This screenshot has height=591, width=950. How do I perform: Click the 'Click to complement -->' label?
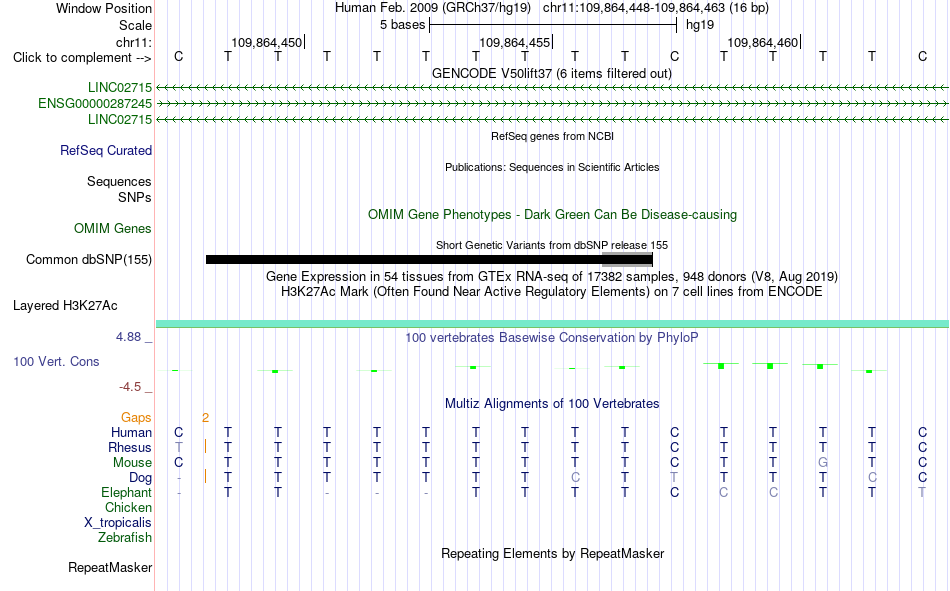(82, 58)
